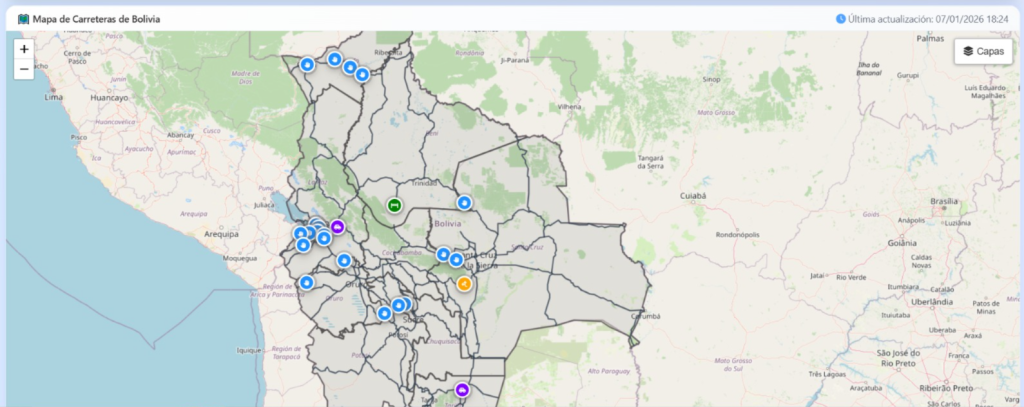Click the northwesternmost blue marker in Pando
Viewport: 1024px width, 407px height.
(307, 65)
